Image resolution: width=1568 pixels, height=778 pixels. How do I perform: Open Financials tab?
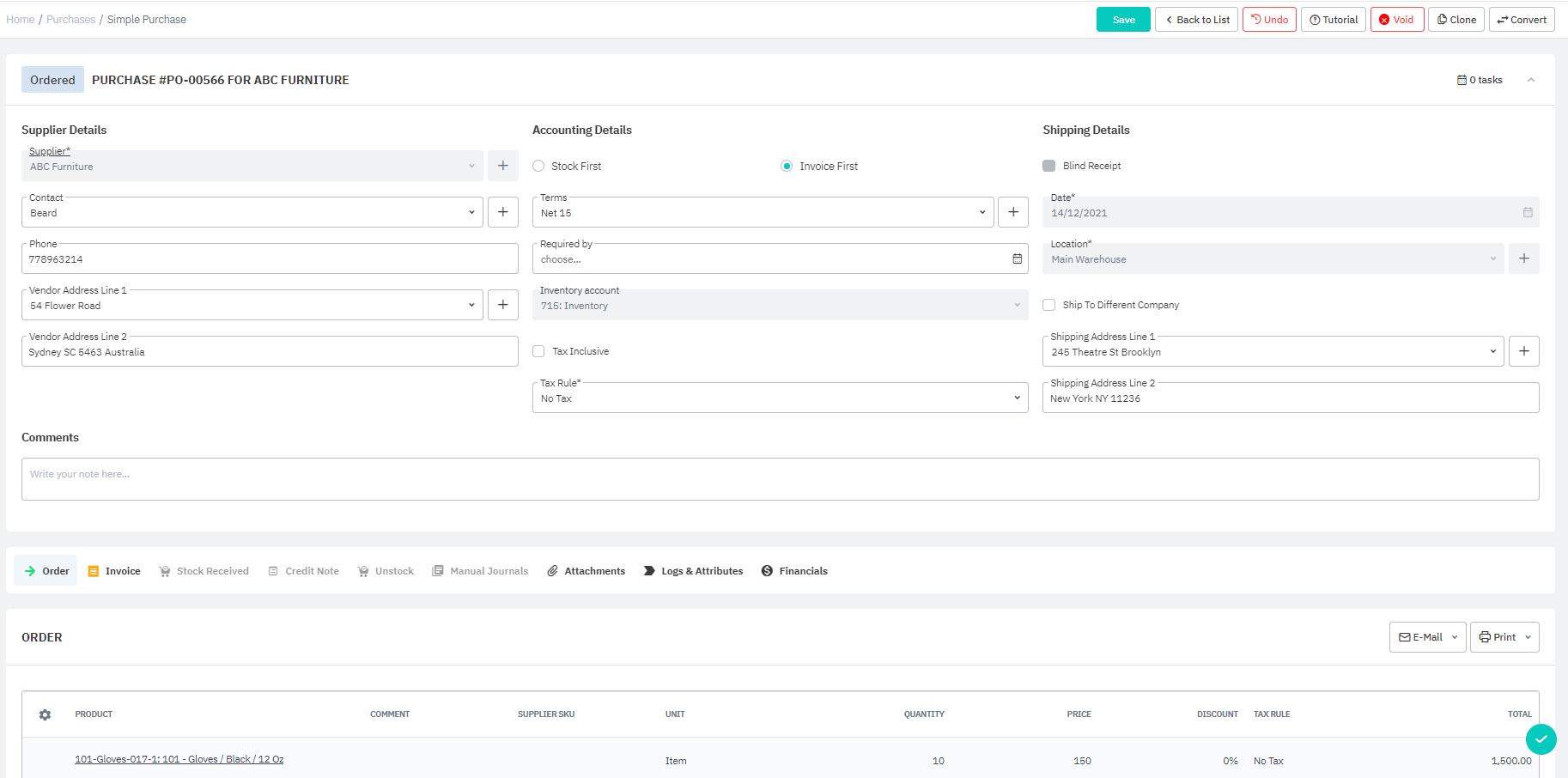(x=794, y=571)
